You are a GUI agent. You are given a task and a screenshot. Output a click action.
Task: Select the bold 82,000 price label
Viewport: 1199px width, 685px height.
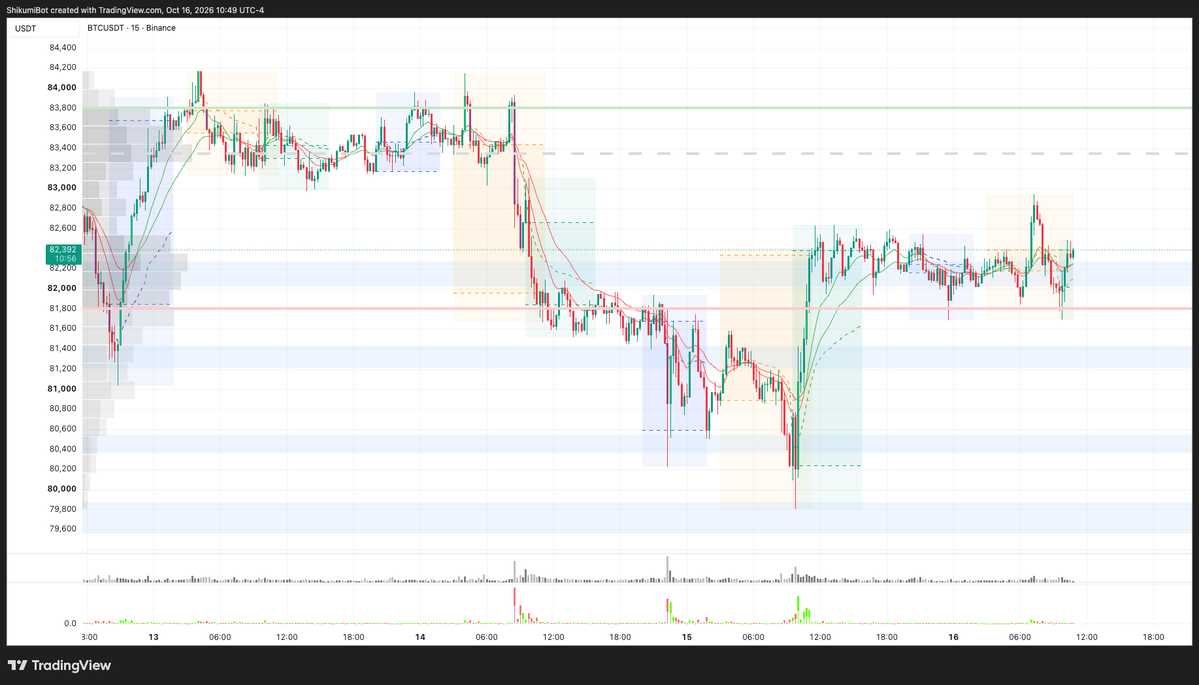[62, 288]
